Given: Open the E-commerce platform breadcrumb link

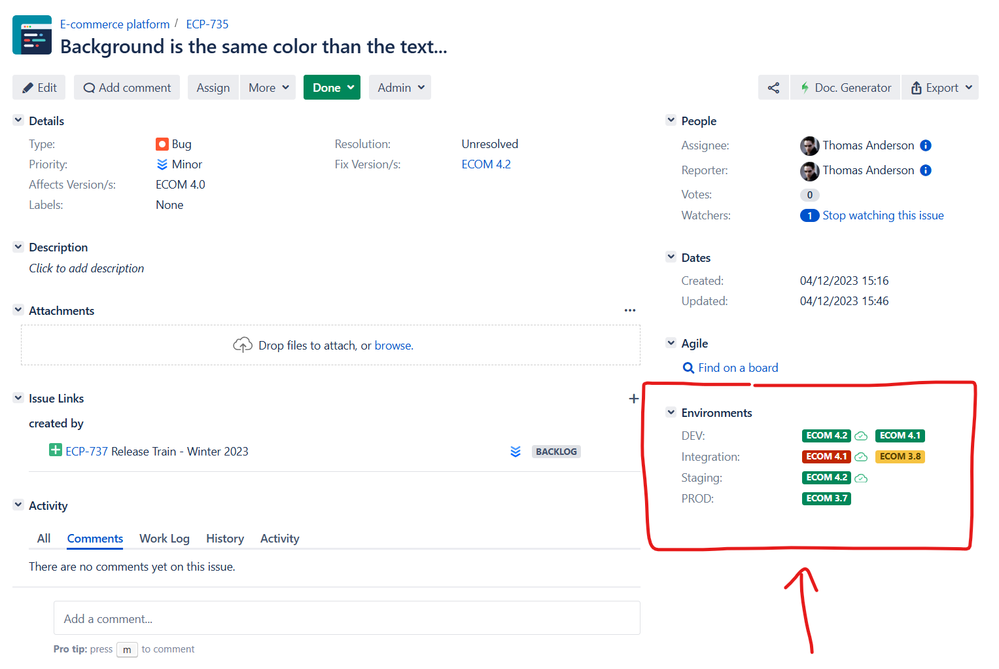Looking at the screenshot, I should (115, 24).
